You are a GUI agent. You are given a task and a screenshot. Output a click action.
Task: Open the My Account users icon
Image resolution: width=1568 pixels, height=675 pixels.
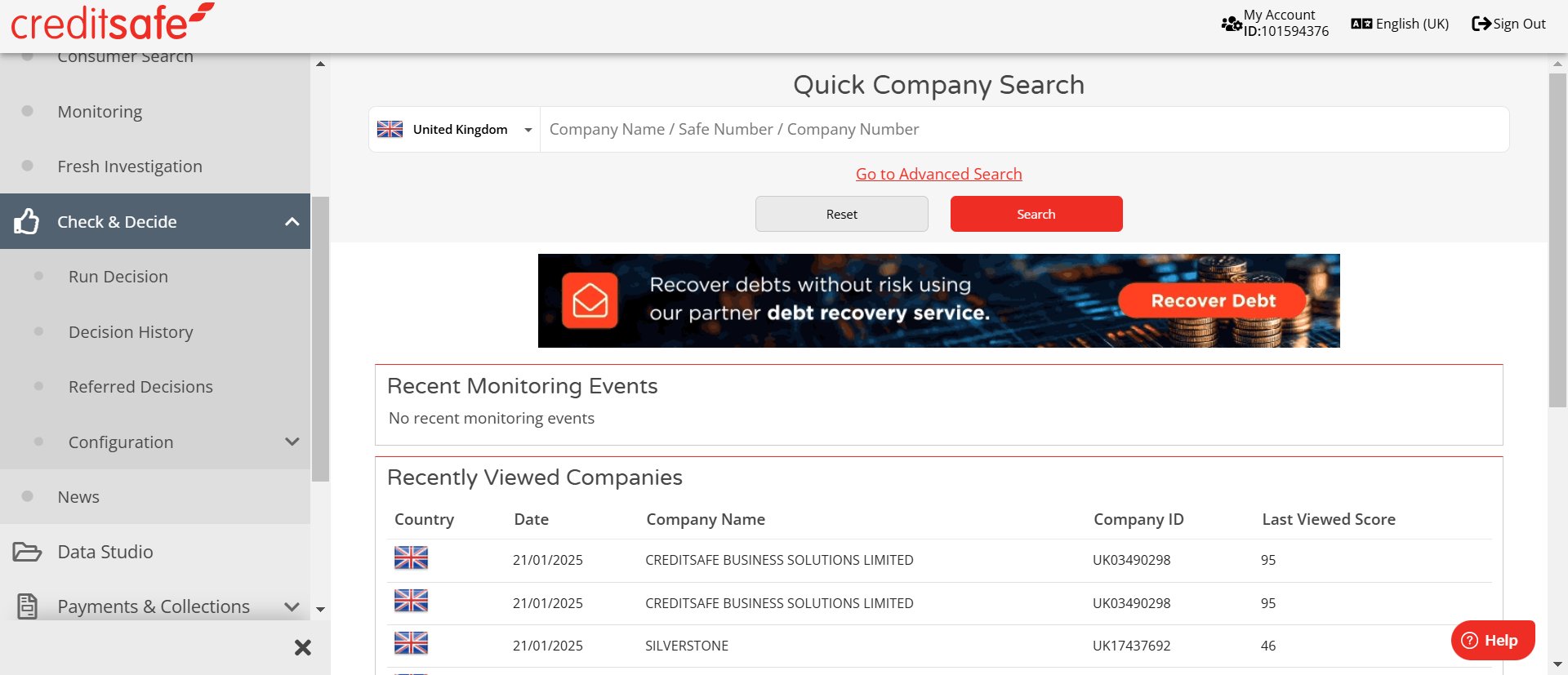tap(1232, 24)
